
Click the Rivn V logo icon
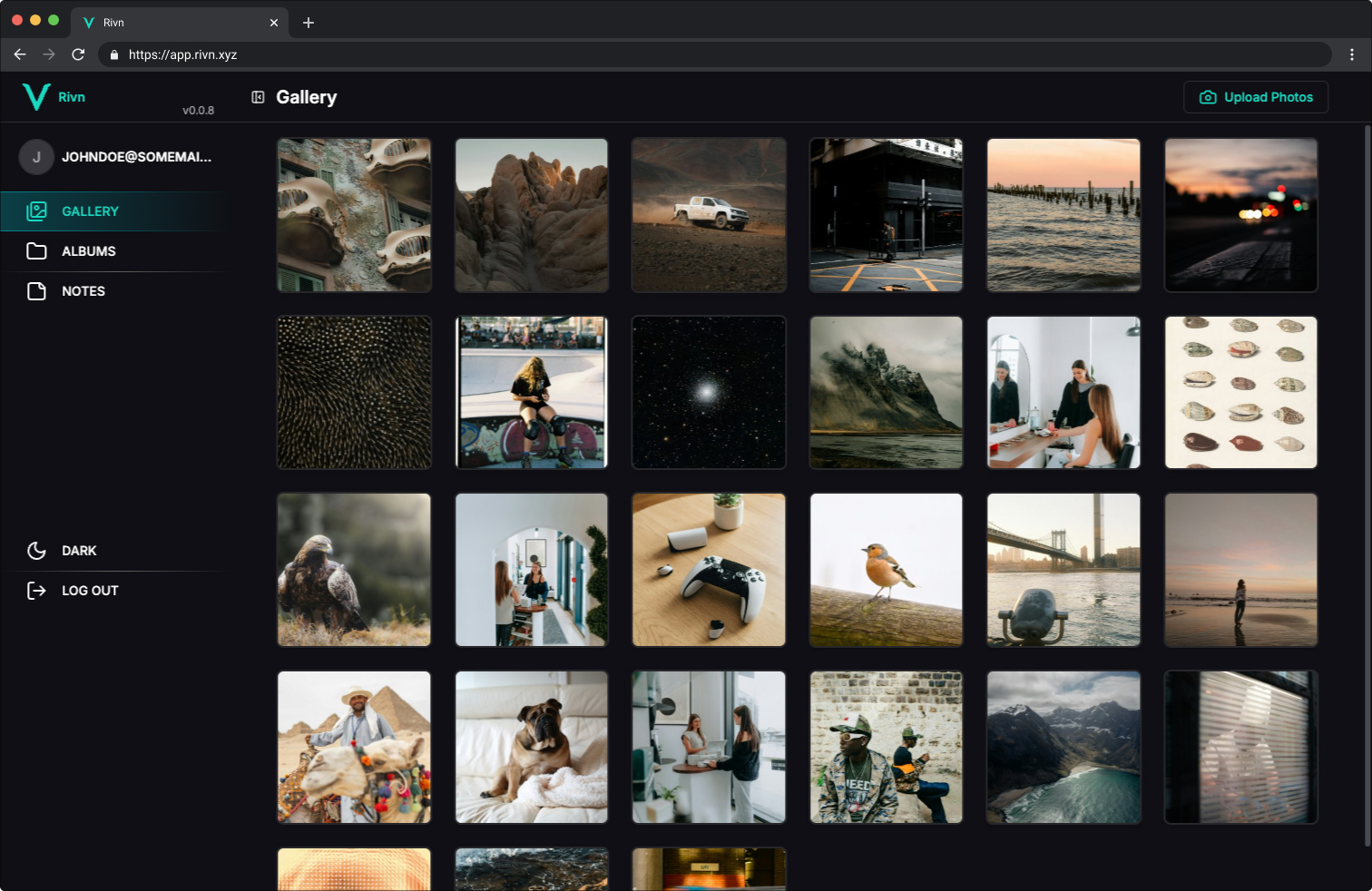[x=36, y=97]
